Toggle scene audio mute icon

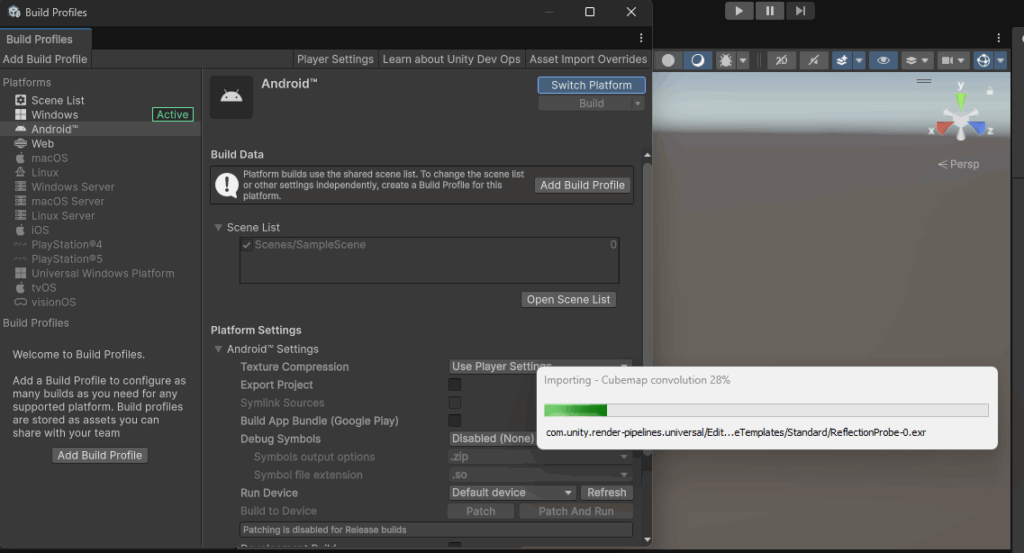pos(813,60)
